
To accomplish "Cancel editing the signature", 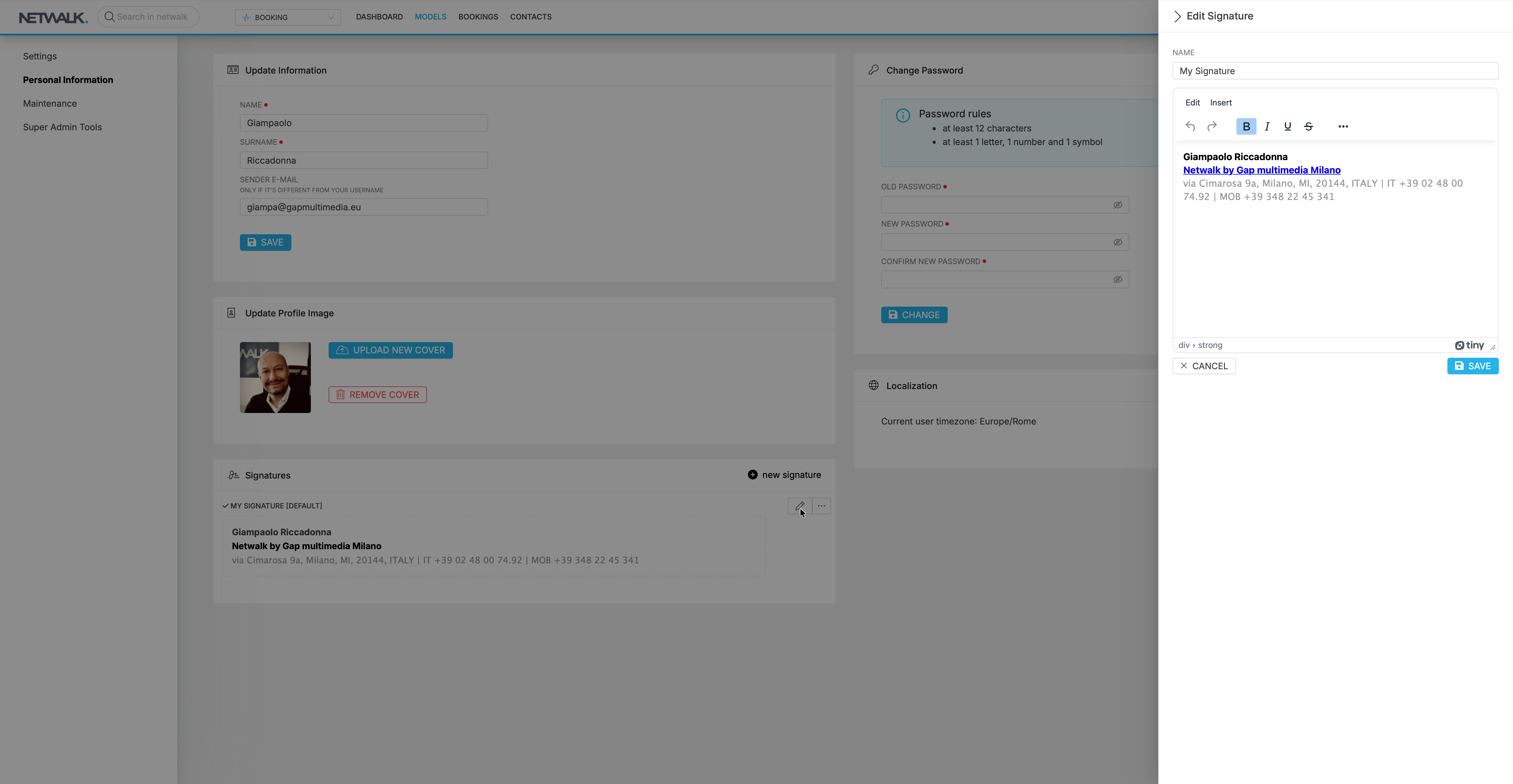I will pos(1204,366).
